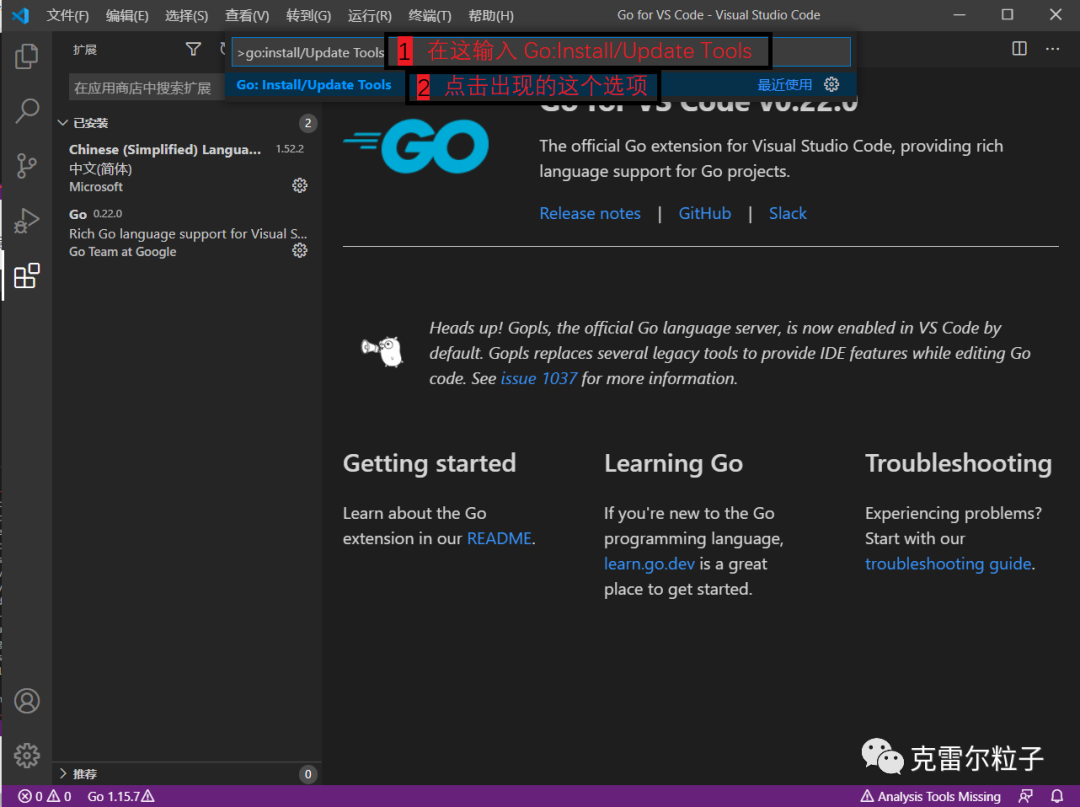
Task: Open the Slack link
Action: click(787, 213)
